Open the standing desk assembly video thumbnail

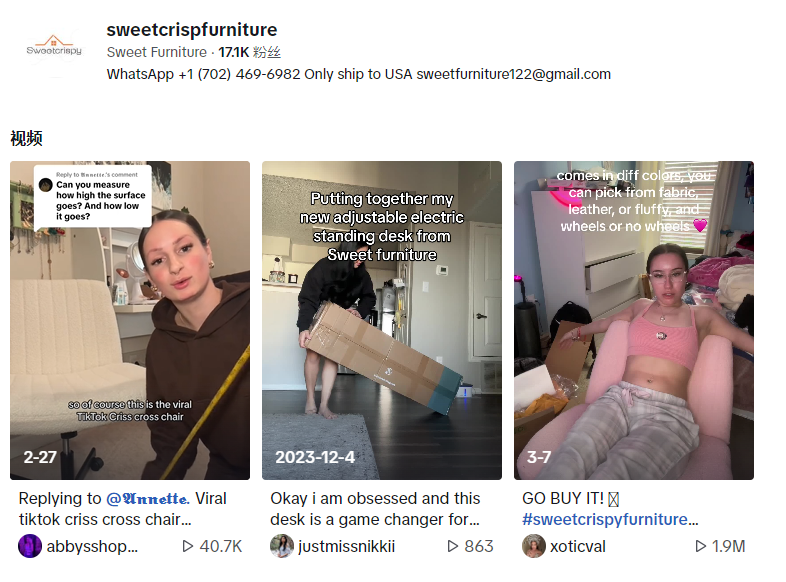coord(382,320)
